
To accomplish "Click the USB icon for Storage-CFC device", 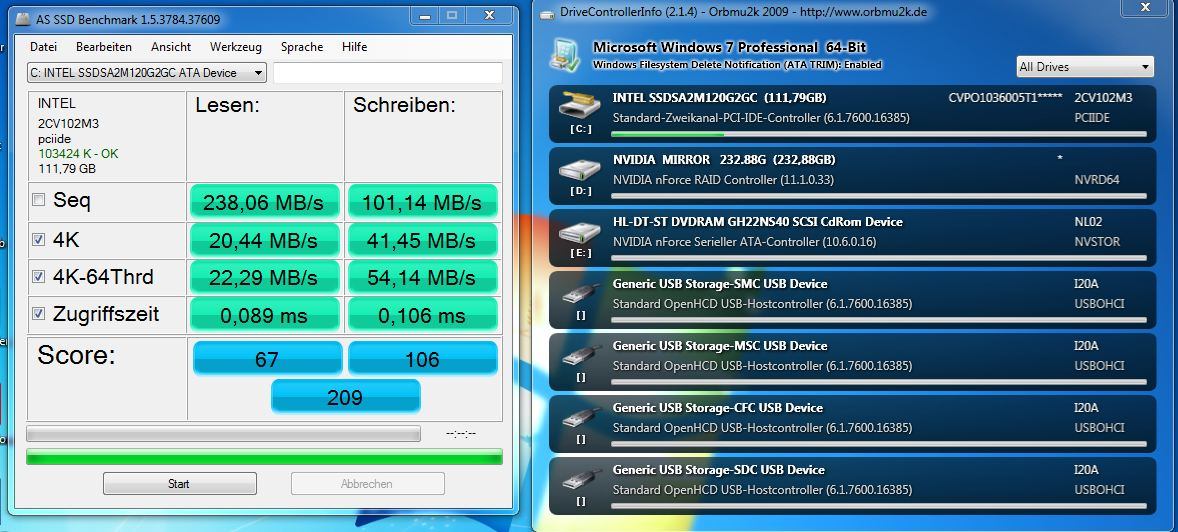I will [x=580, y=417].
